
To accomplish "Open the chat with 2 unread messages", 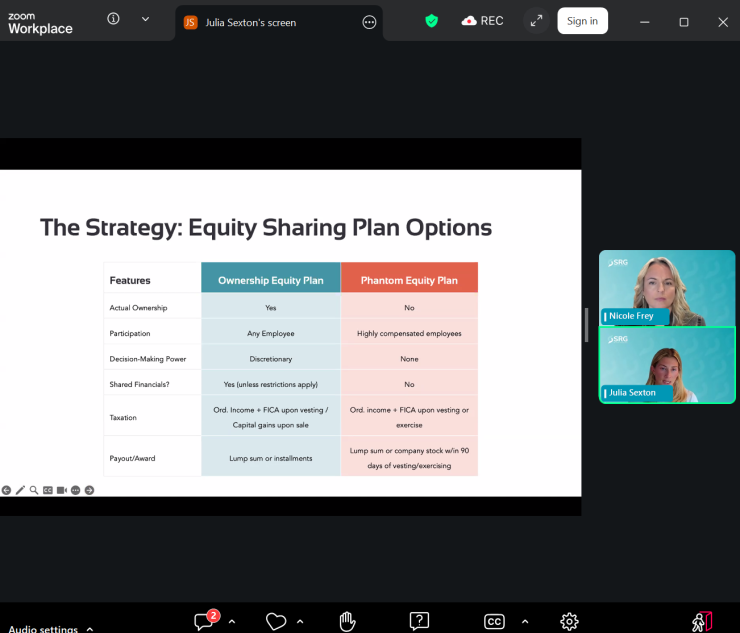I will pos(206,620).
